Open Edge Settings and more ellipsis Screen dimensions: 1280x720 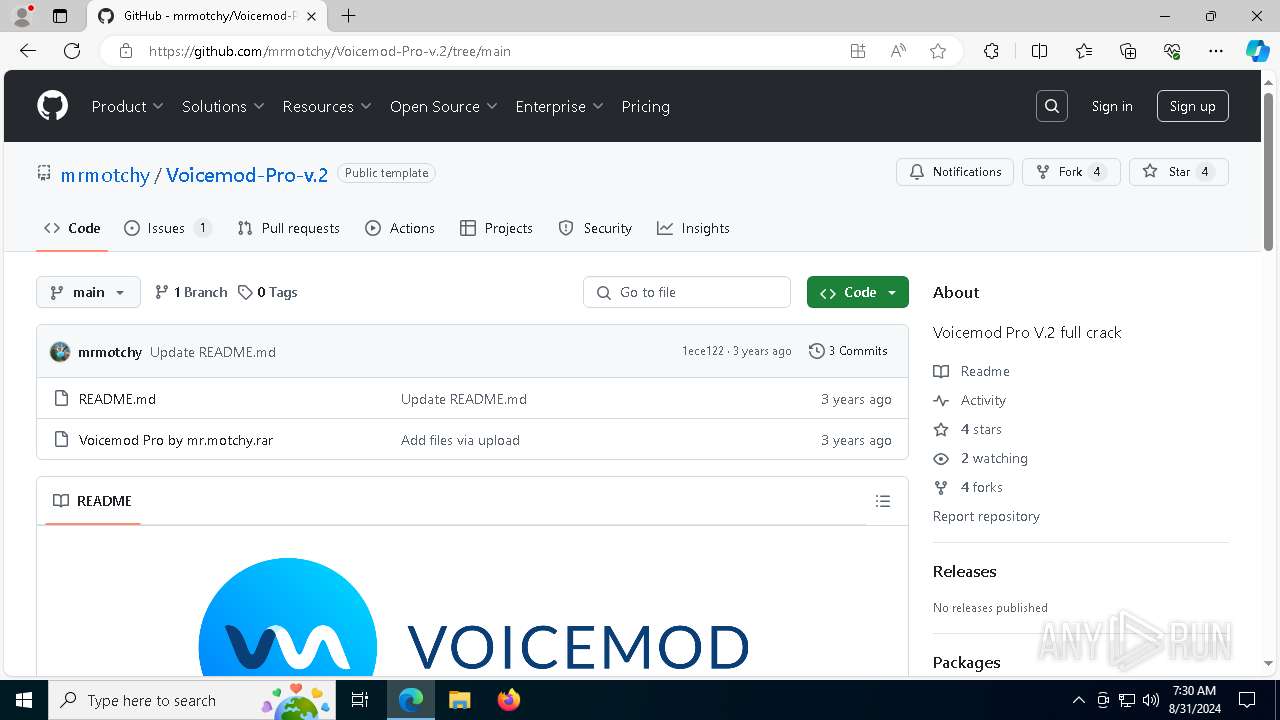1216,51
